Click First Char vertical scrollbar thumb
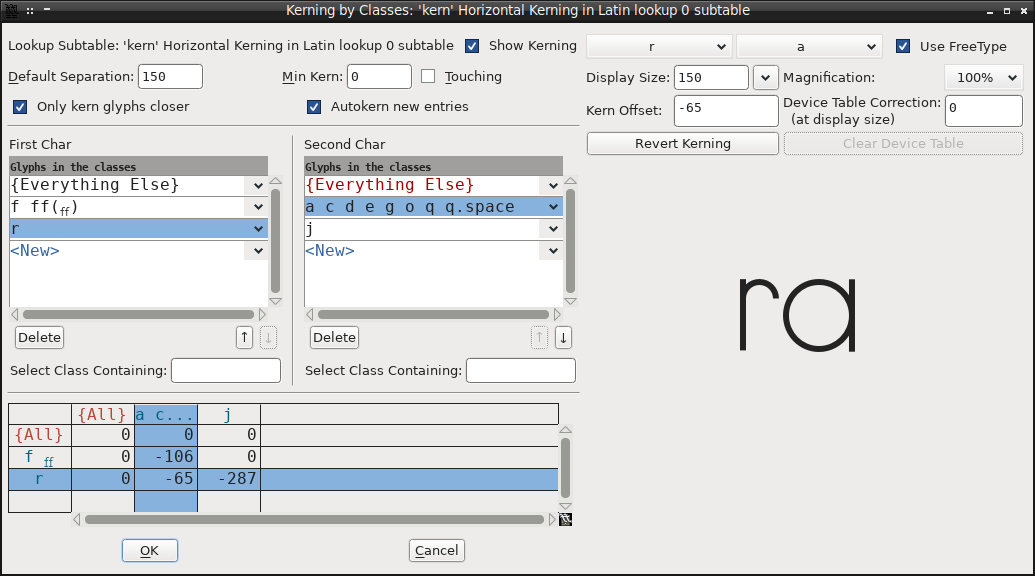The image size is (1035, 576). pyautogui.click(x=276, y=241)
